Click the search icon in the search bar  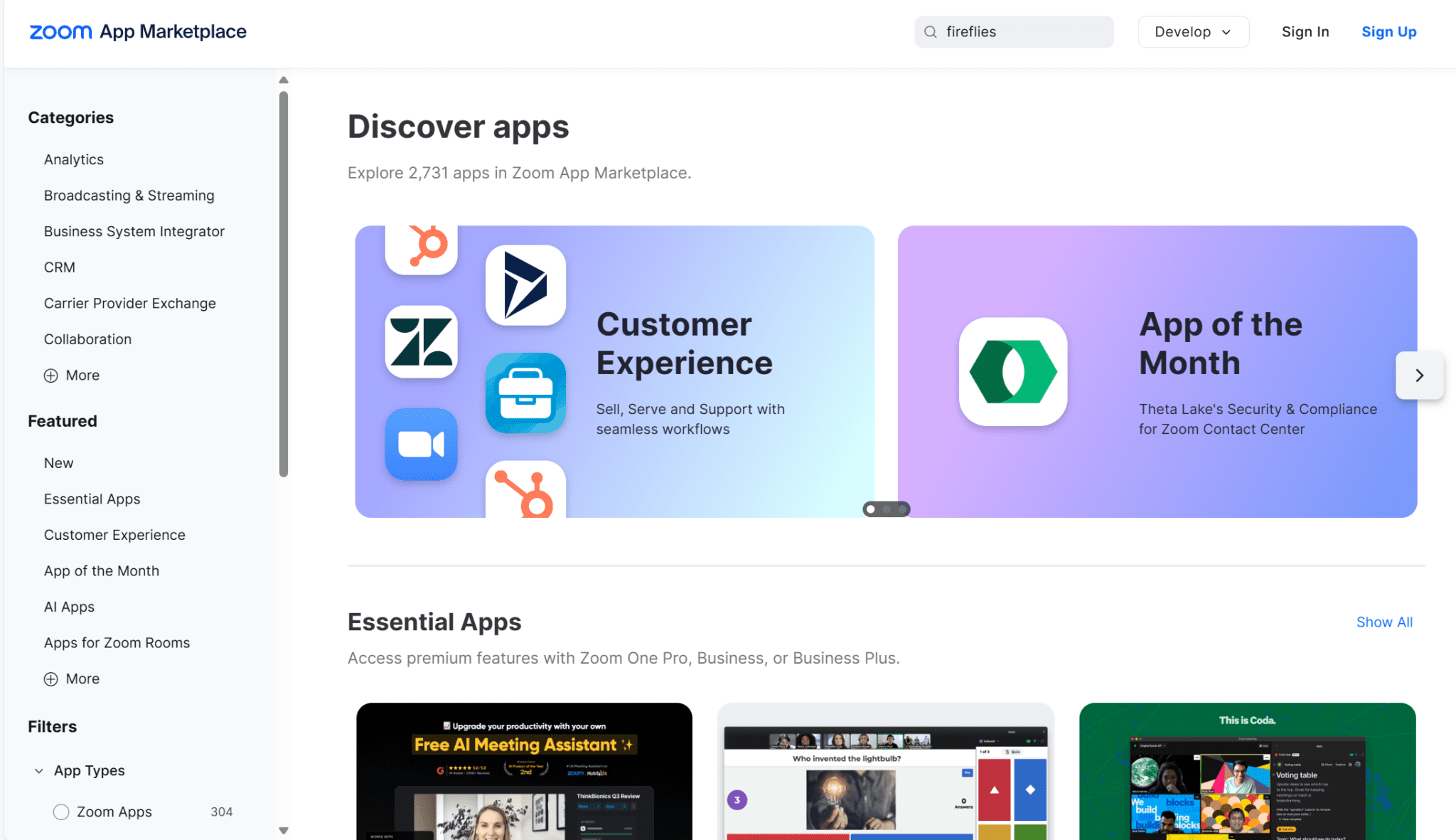[x=932, y=32]
